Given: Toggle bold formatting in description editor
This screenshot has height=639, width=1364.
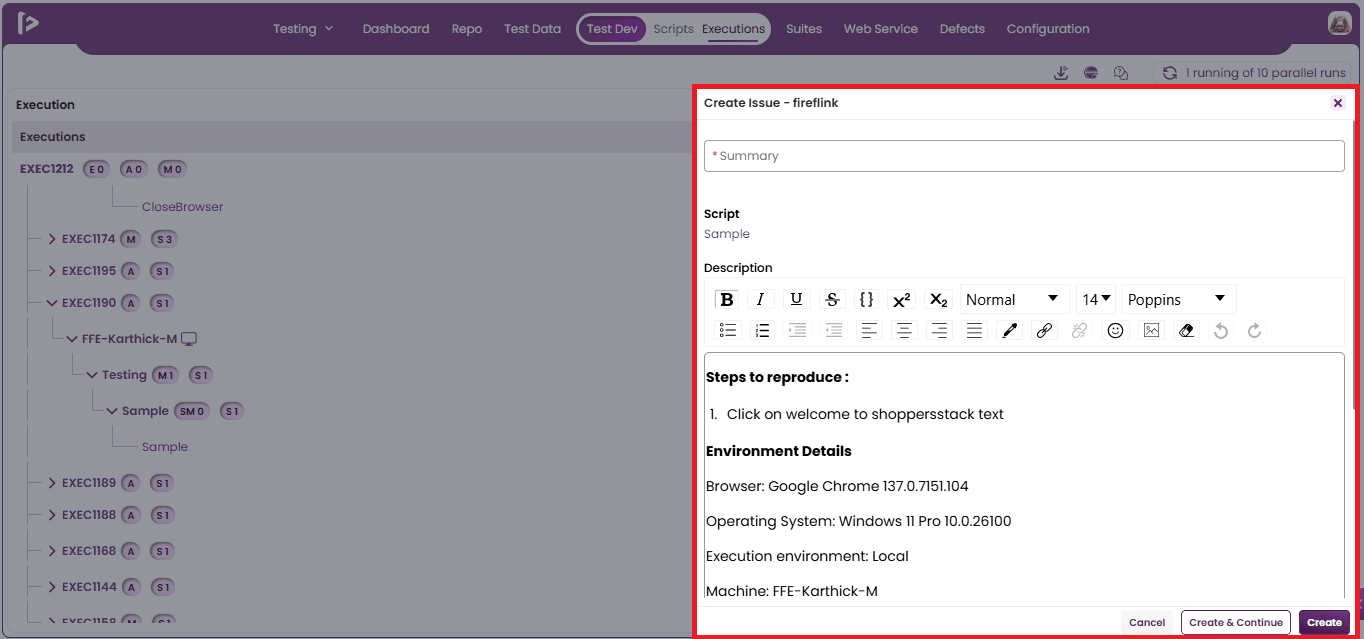Looking at the screenshot, I should click(727, 299).
